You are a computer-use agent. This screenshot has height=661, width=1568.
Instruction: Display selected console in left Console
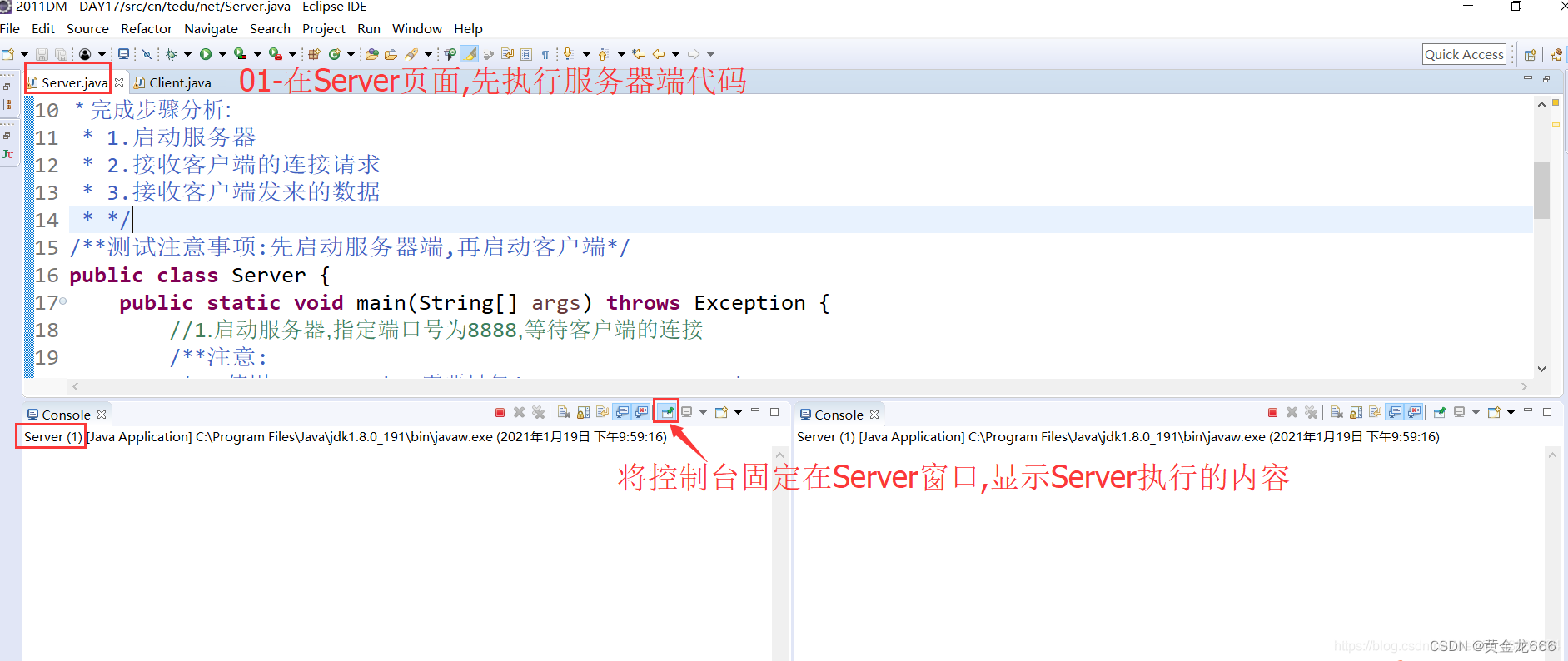[x=687, y=412]
